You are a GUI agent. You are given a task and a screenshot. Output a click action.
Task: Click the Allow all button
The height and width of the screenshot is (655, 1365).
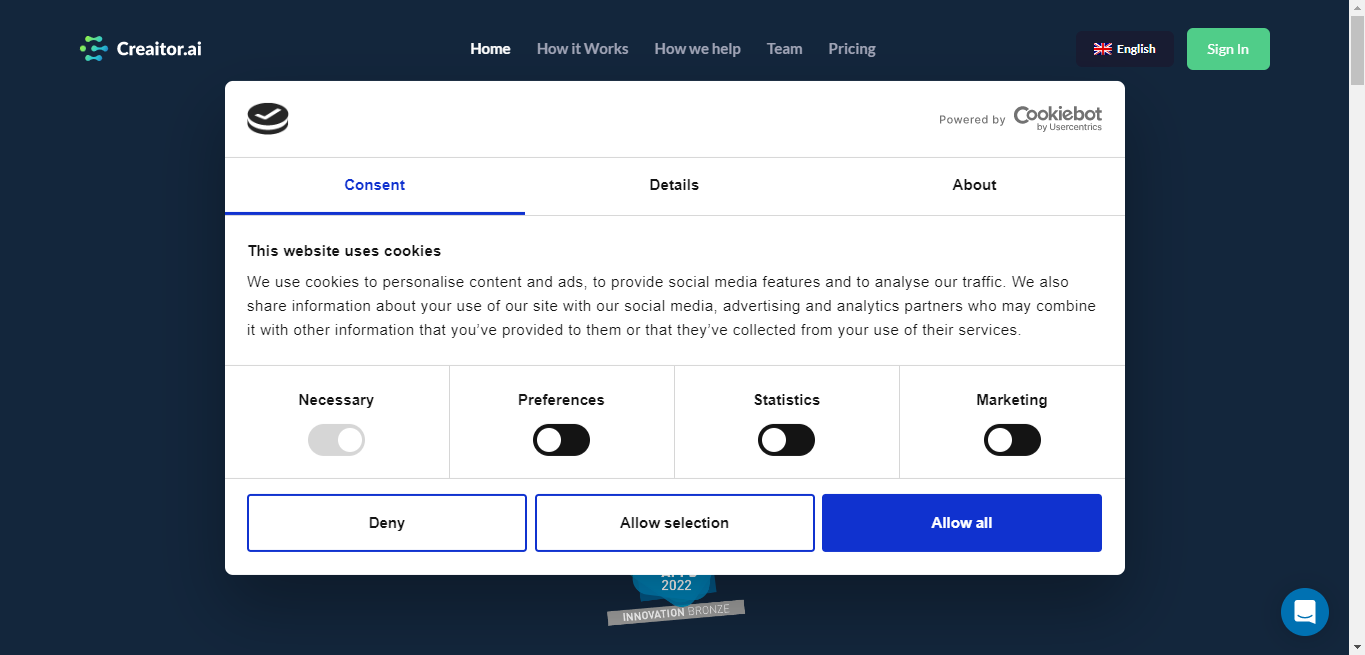[962, 523]
